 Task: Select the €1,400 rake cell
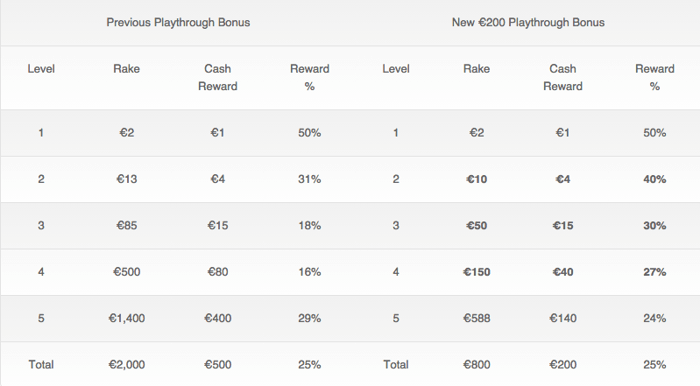point(127,318)
